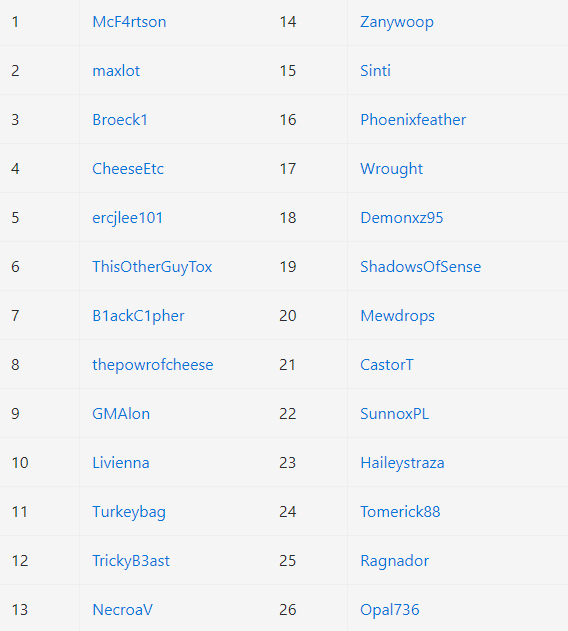Open thepowrofcheese profile
The image size is (568, 631).
(153, 365)
